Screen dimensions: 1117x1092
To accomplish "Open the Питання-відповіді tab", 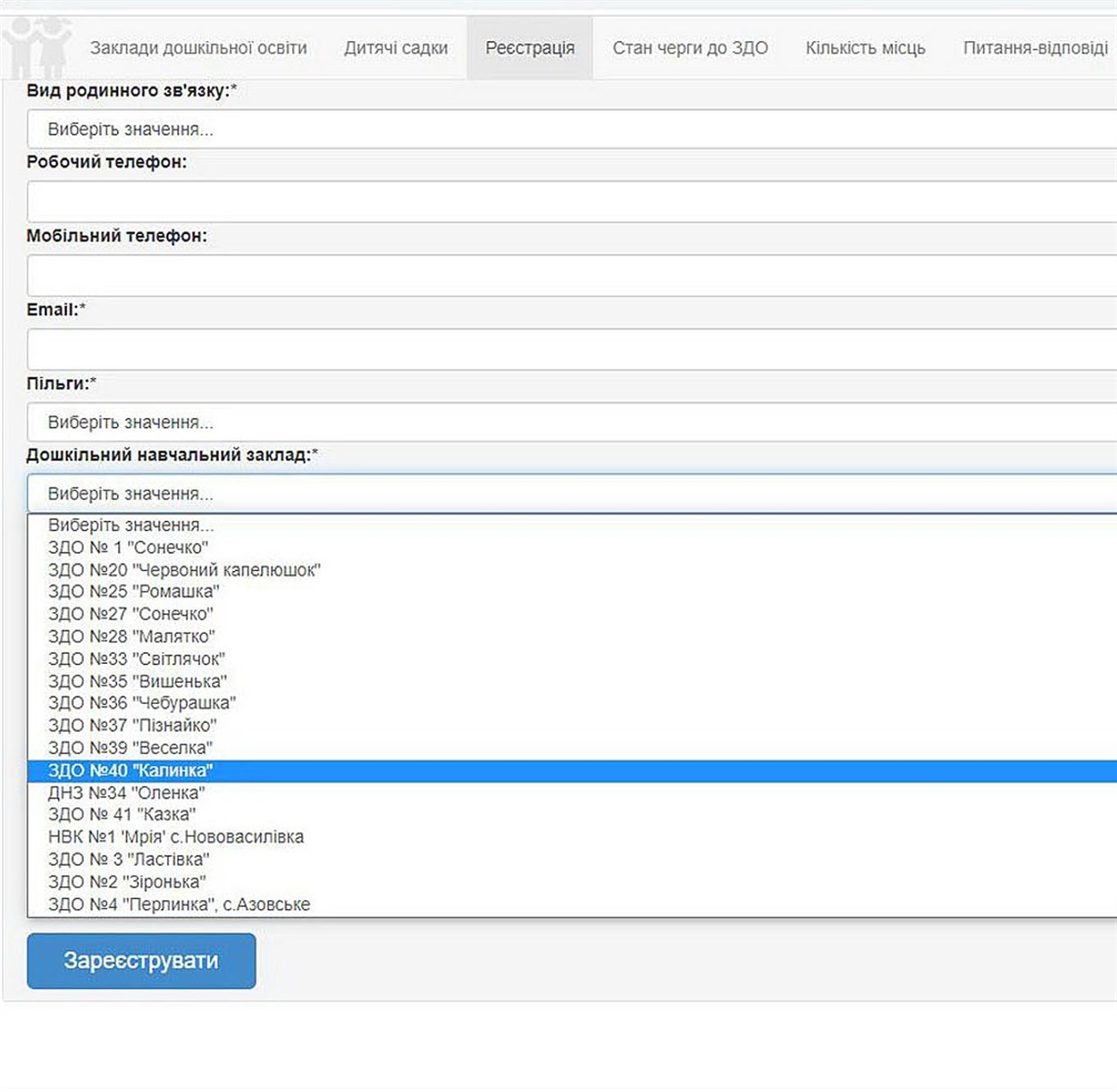I will point(1035,48).
